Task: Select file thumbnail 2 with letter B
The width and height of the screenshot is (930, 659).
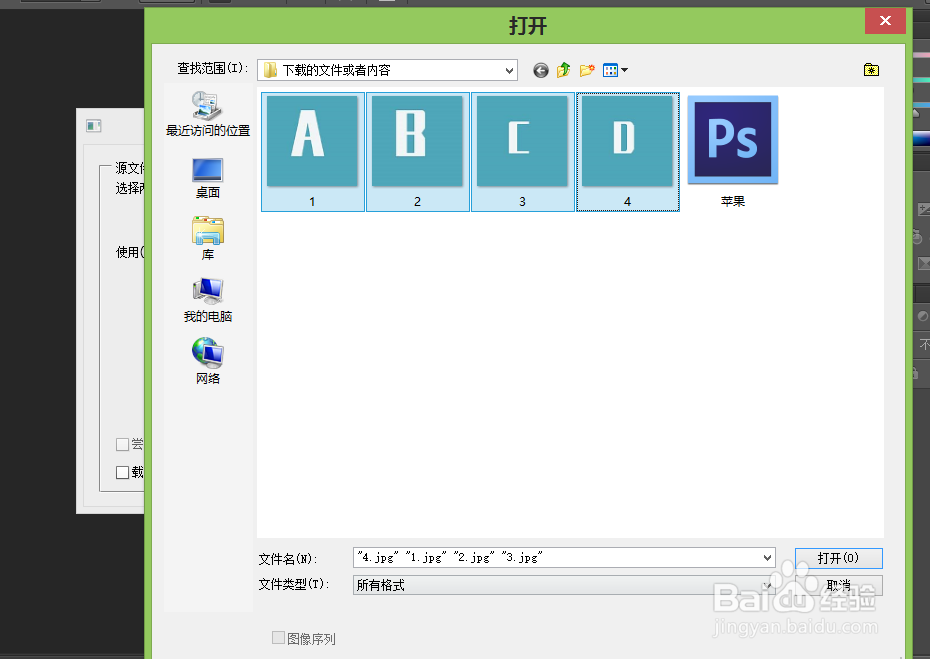Action: pos(418,152)
